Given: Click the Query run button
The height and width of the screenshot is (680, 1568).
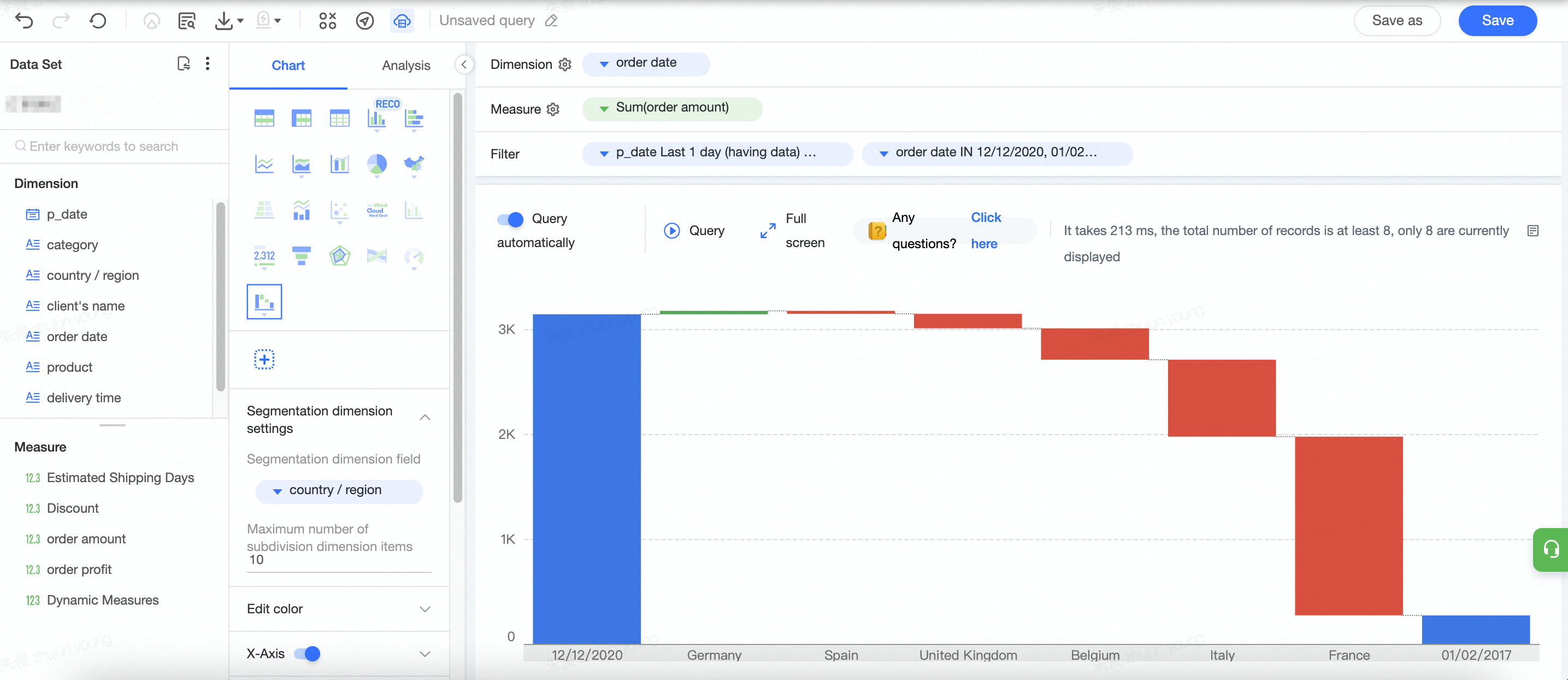Looking at the screenshot, I should coord(694,231).
